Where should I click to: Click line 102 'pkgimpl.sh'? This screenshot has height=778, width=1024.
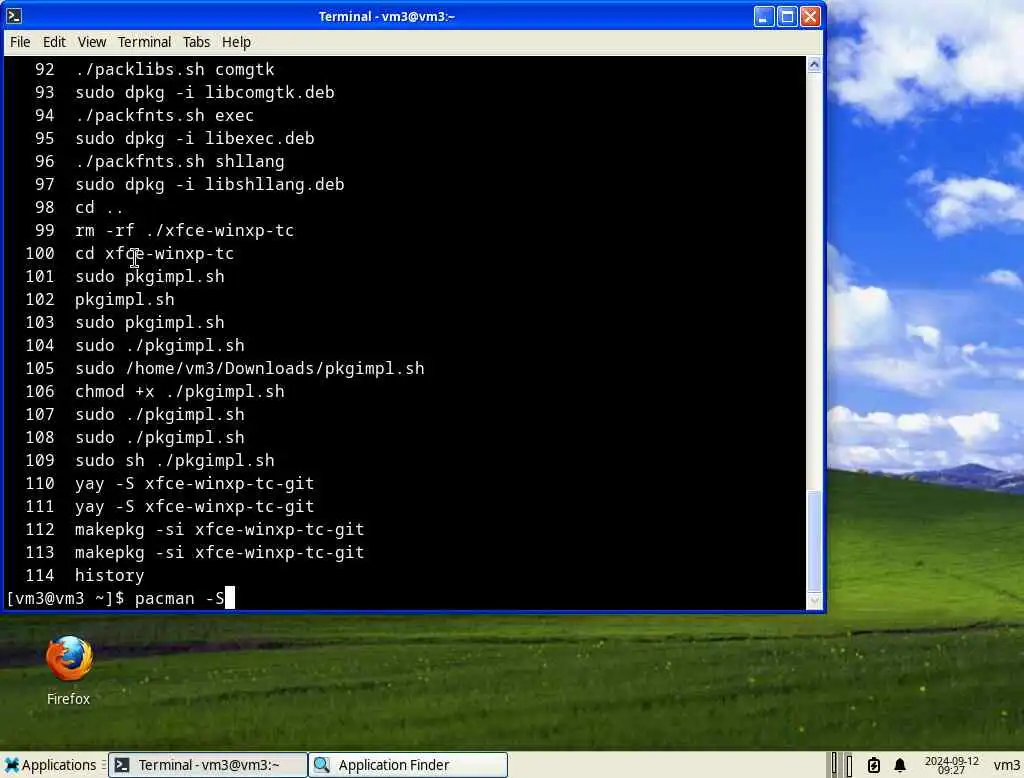[x=125, y=299]
